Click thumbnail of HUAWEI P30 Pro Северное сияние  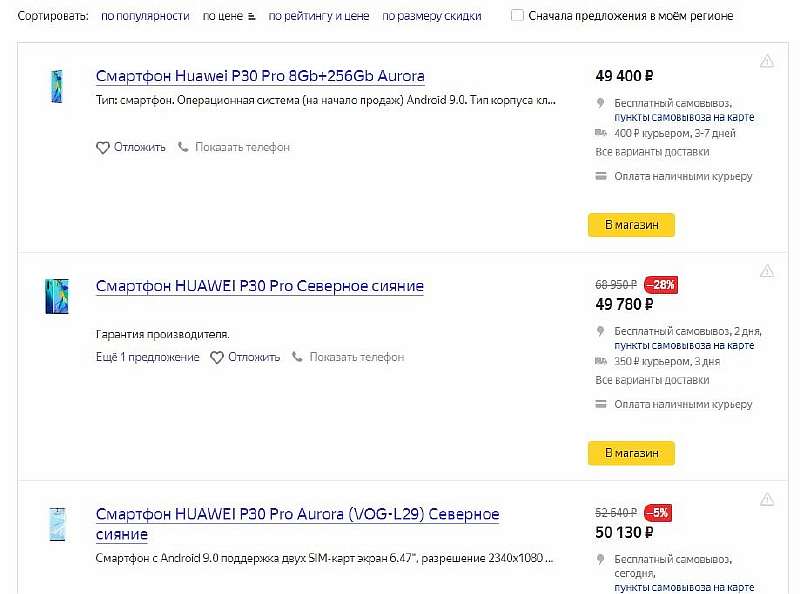point(56,297)
